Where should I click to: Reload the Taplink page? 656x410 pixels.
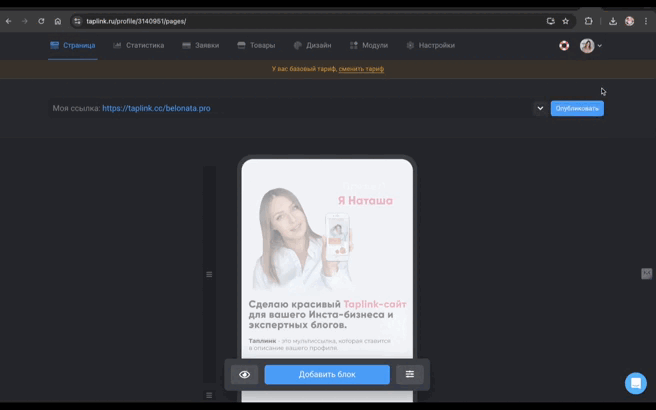tap(41, 21)
